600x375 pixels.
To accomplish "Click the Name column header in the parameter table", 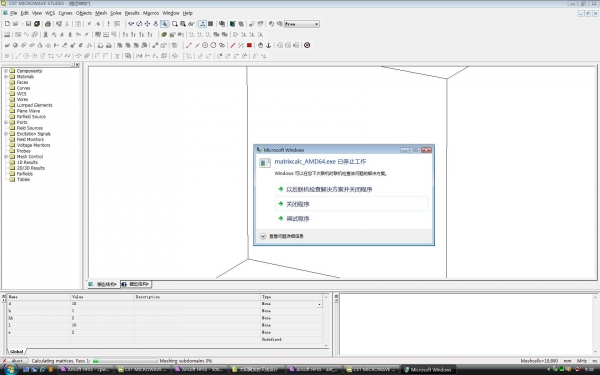I will 38,297.
